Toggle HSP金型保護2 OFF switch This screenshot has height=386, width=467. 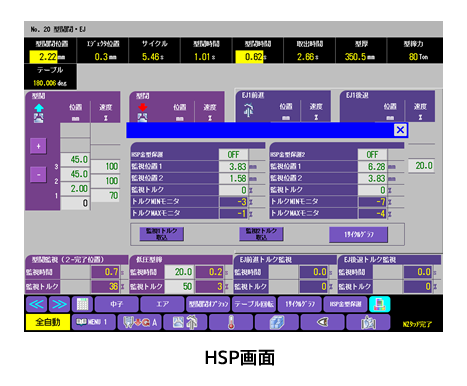[x=372, y=154]
